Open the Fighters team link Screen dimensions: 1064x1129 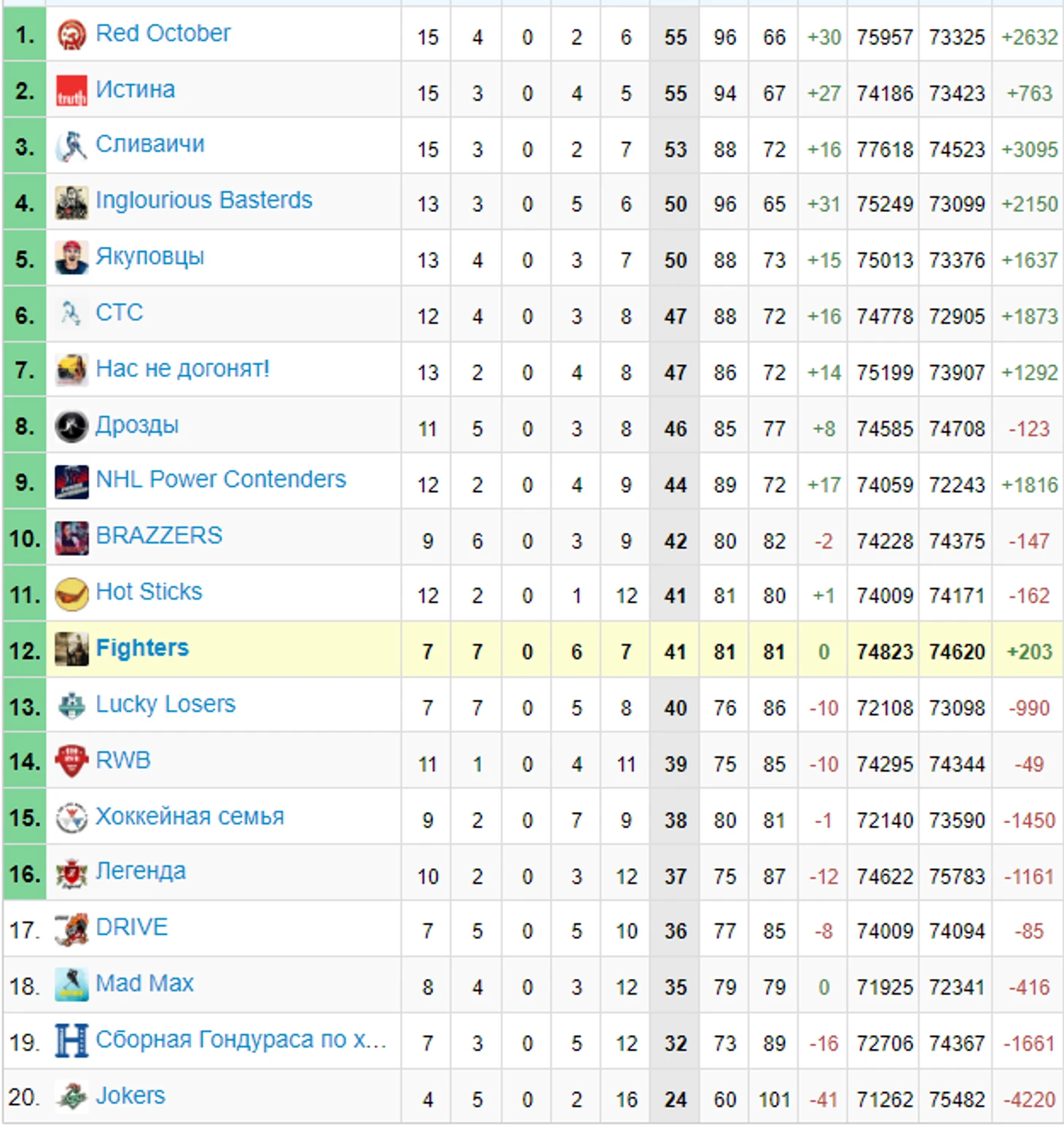coord(142,648)
